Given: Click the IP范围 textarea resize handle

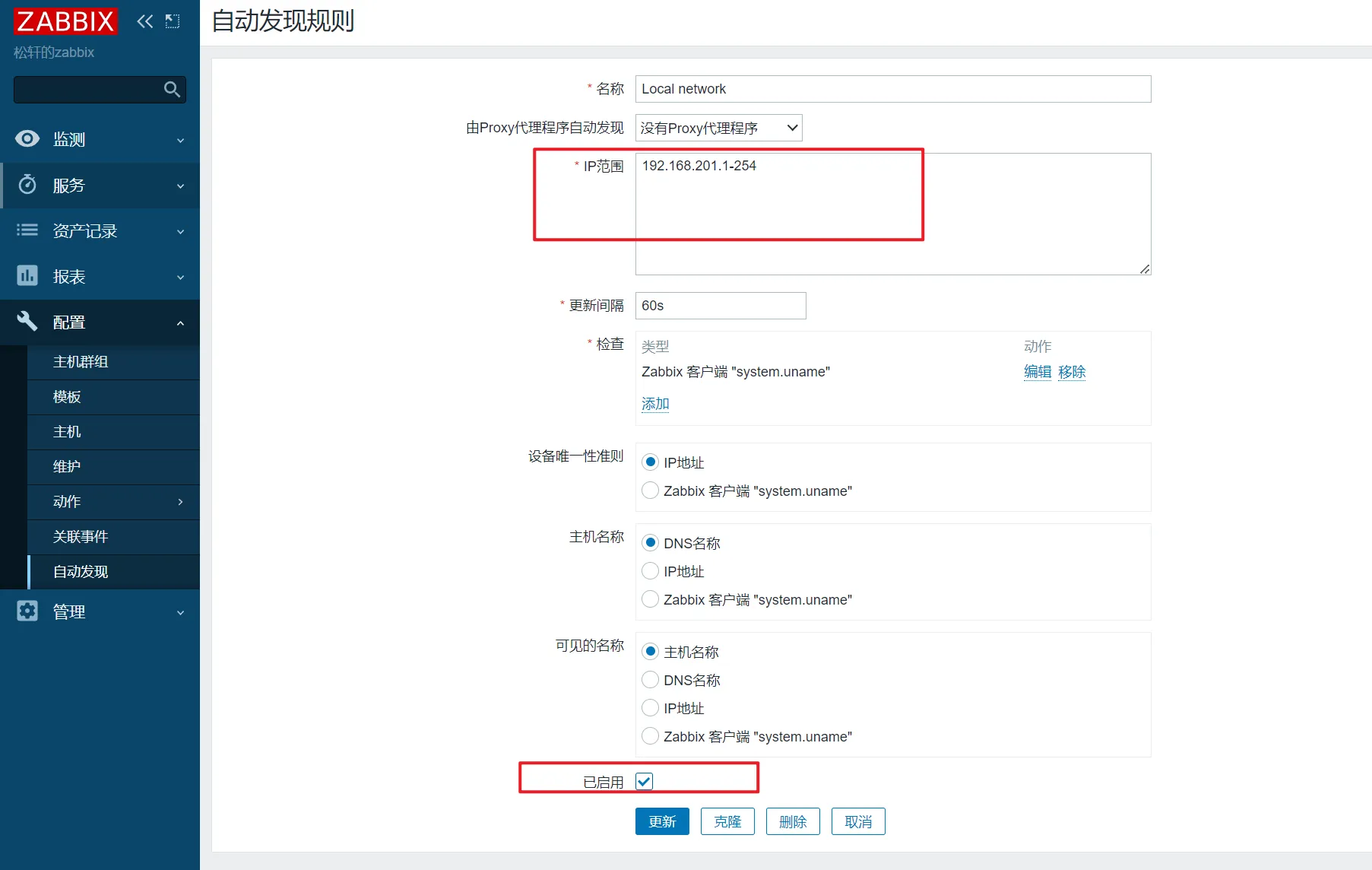Looking at the screenshot, I should pyautogui.click(x=1145, y=269).
